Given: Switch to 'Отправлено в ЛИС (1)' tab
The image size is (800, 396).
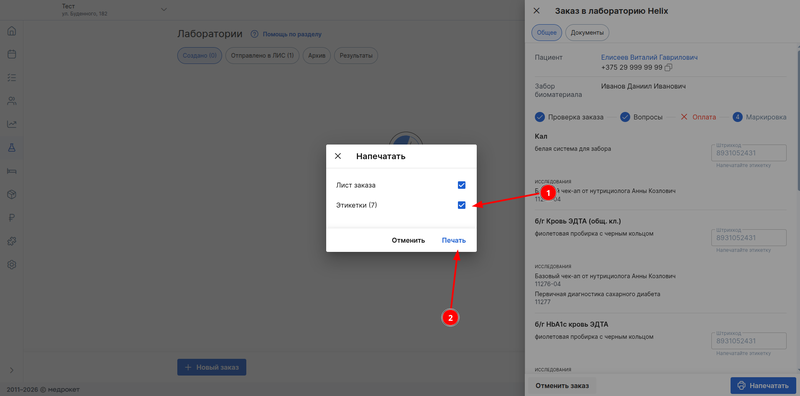Looking at the screenshot, I should point(262,55).
